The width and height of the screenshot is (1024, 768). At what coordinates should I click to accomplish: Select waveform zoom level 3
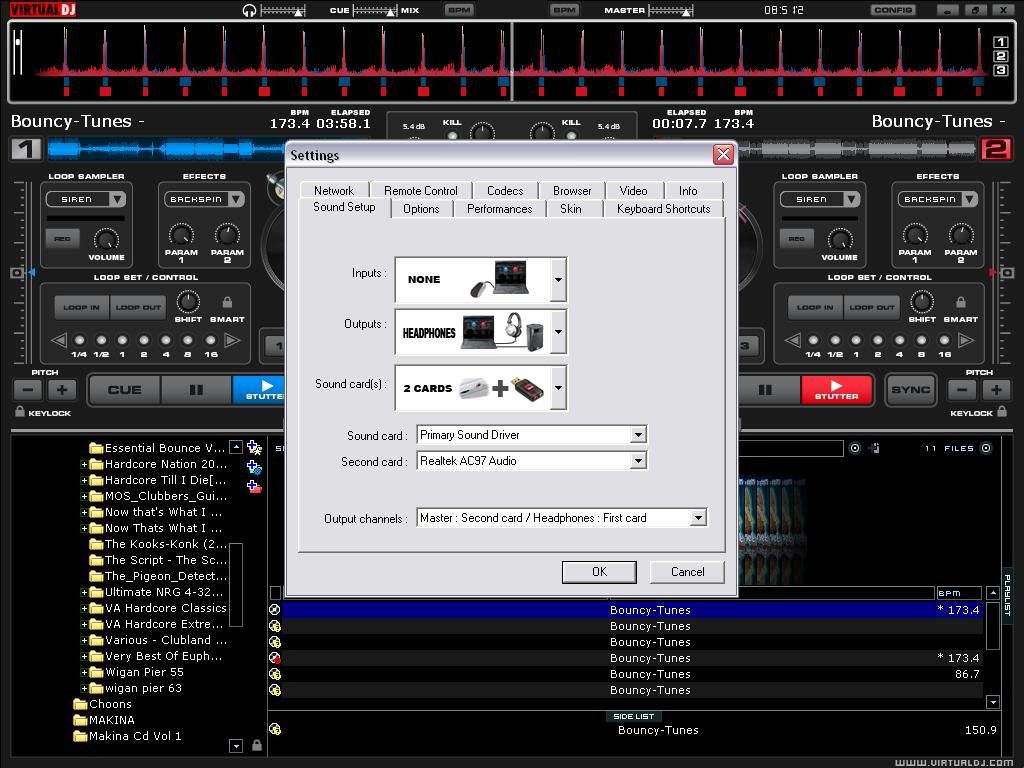(x=1000, y=70)
